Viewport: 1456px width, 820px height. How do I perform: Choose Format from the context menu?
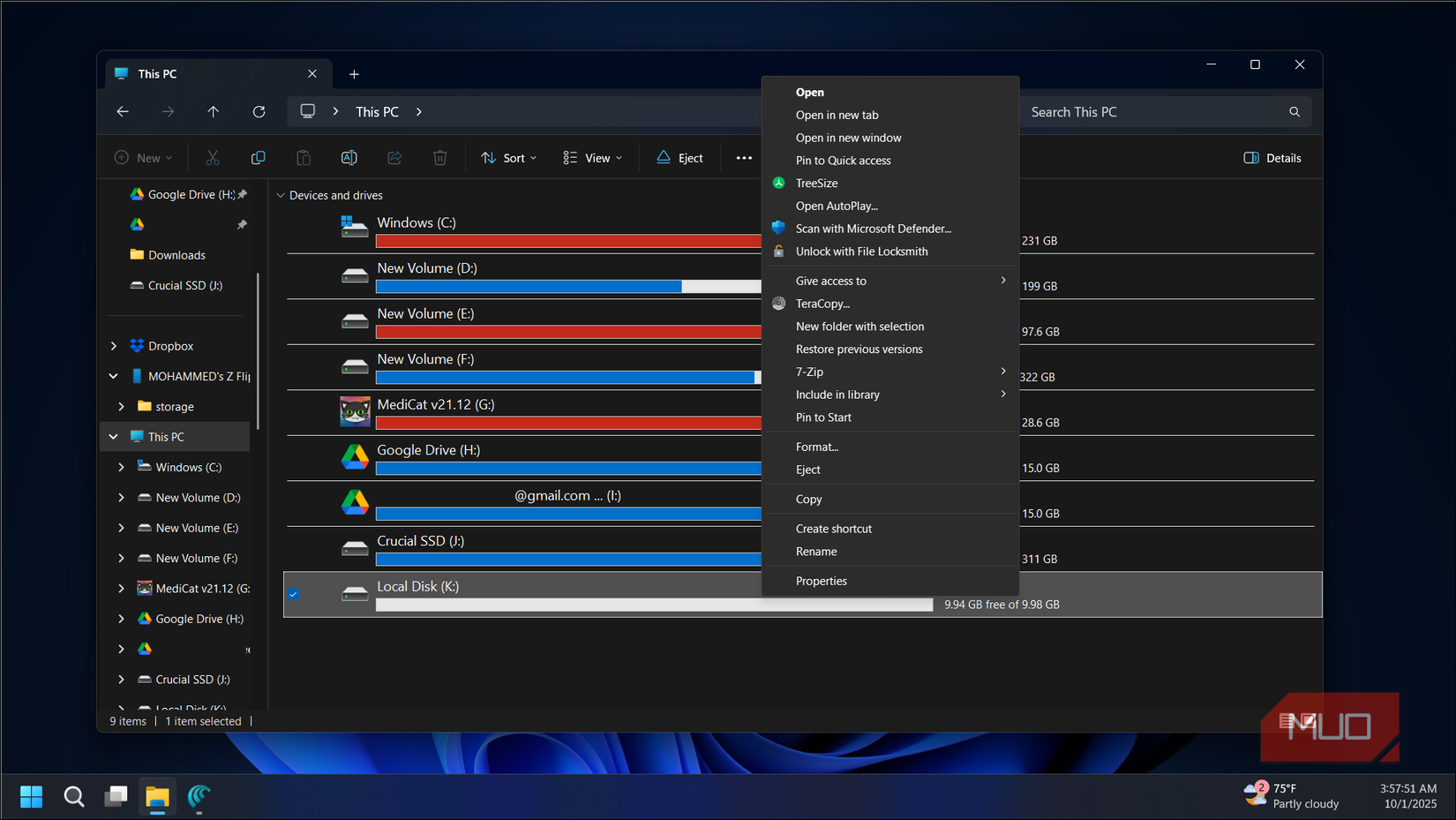[817, 447]
